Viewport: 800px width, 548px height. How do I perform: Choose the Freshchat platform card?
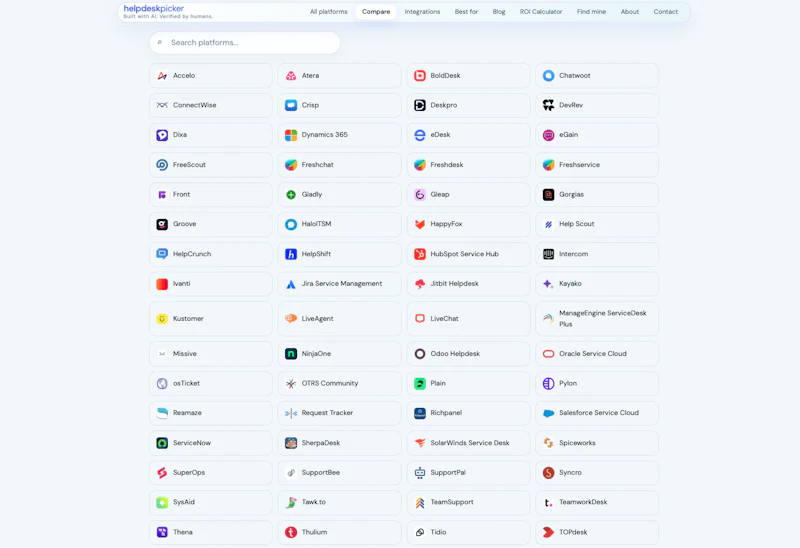[339, 165]
